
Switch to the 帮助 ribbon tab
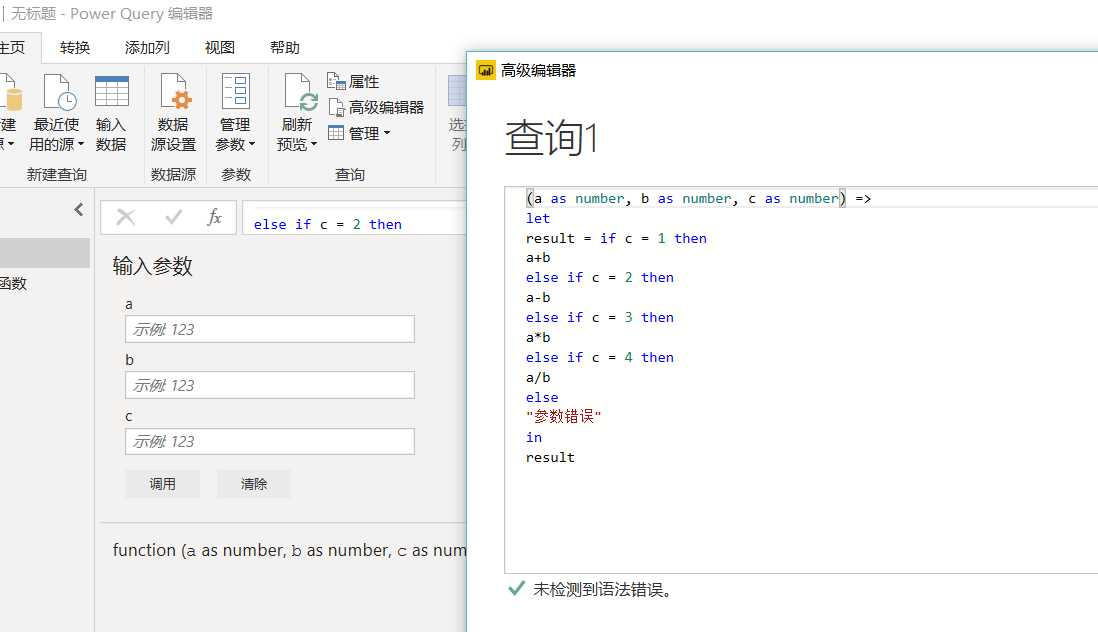(x=284, y=48)
